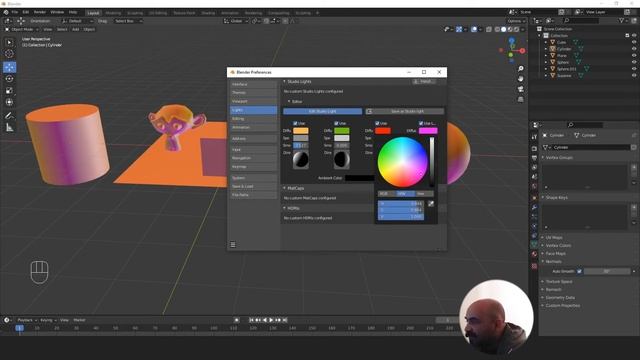The width and height of the screenshot is (640, 360).
Task: Pick color with eyedropper in color picker
Action: point(431,203)
